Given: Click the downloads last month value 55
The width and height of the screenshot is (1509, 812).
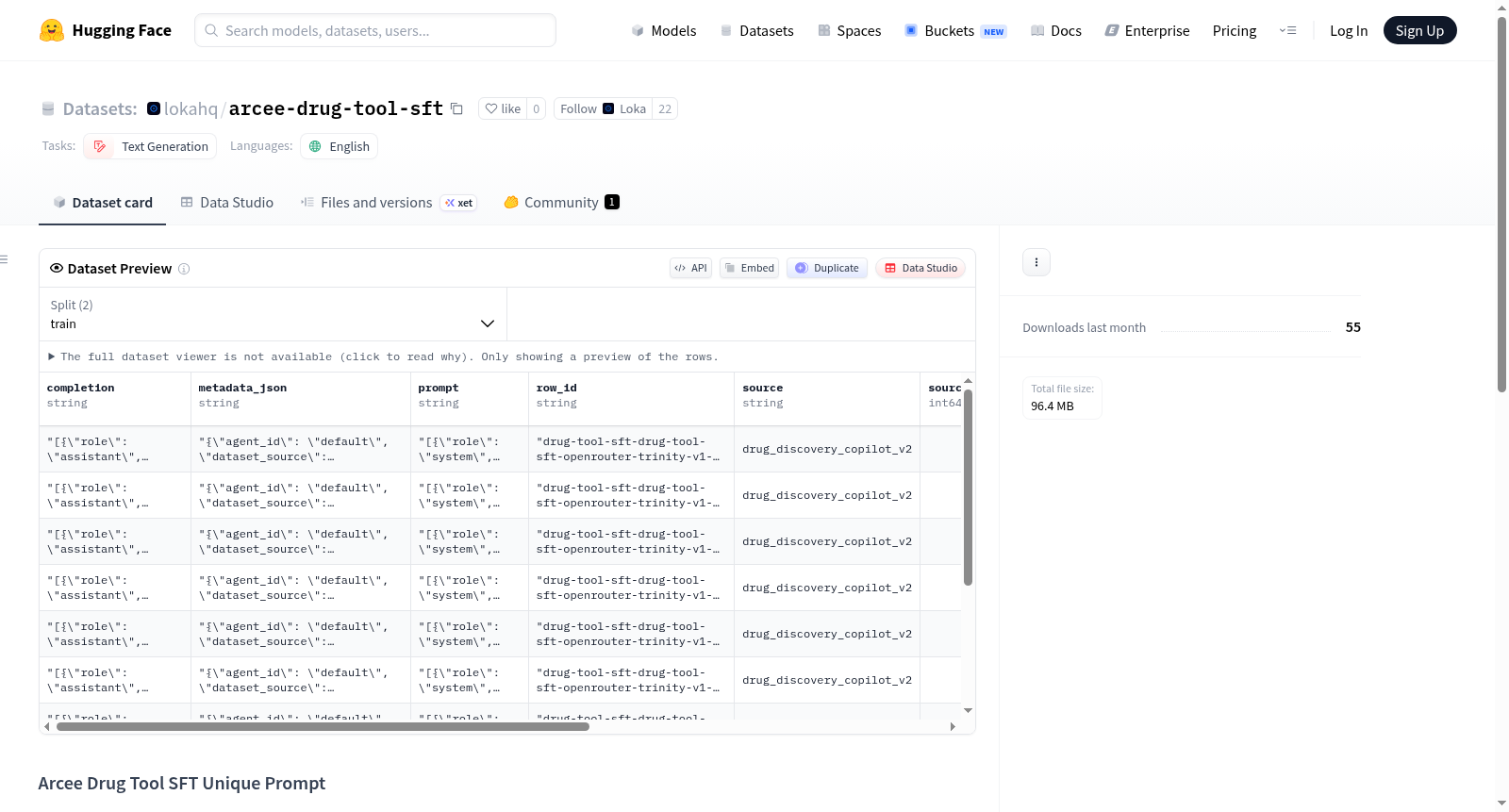Looking at the screenshot, I should click(1353, 327).
